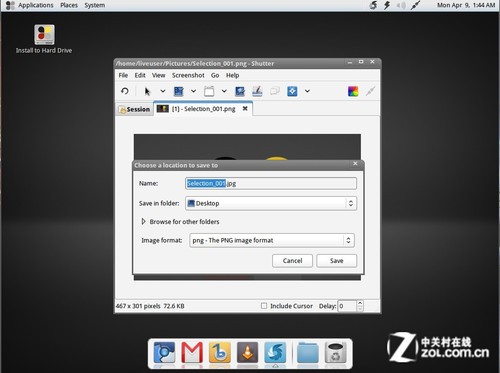
Task: Open the File menu in Shutter
Action: [x=123, y=75]
